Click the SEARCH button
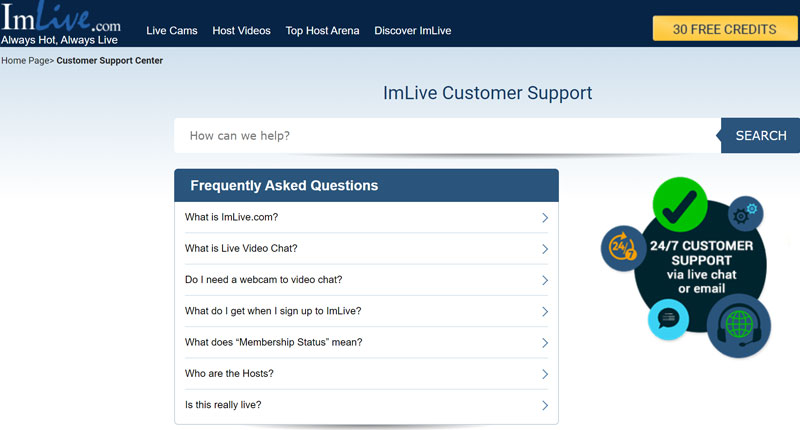Image resolution: width=800 pixels, height=430 pixels. [760, 136]
